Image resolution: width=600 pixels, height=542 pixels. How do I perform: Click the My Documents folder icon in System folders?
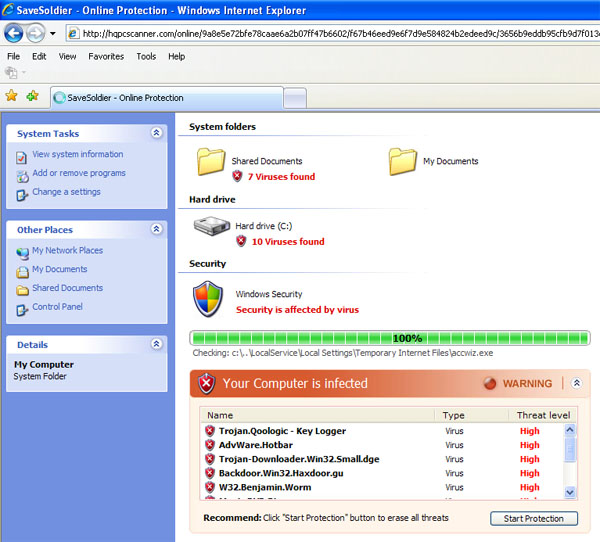click(403, 162)
